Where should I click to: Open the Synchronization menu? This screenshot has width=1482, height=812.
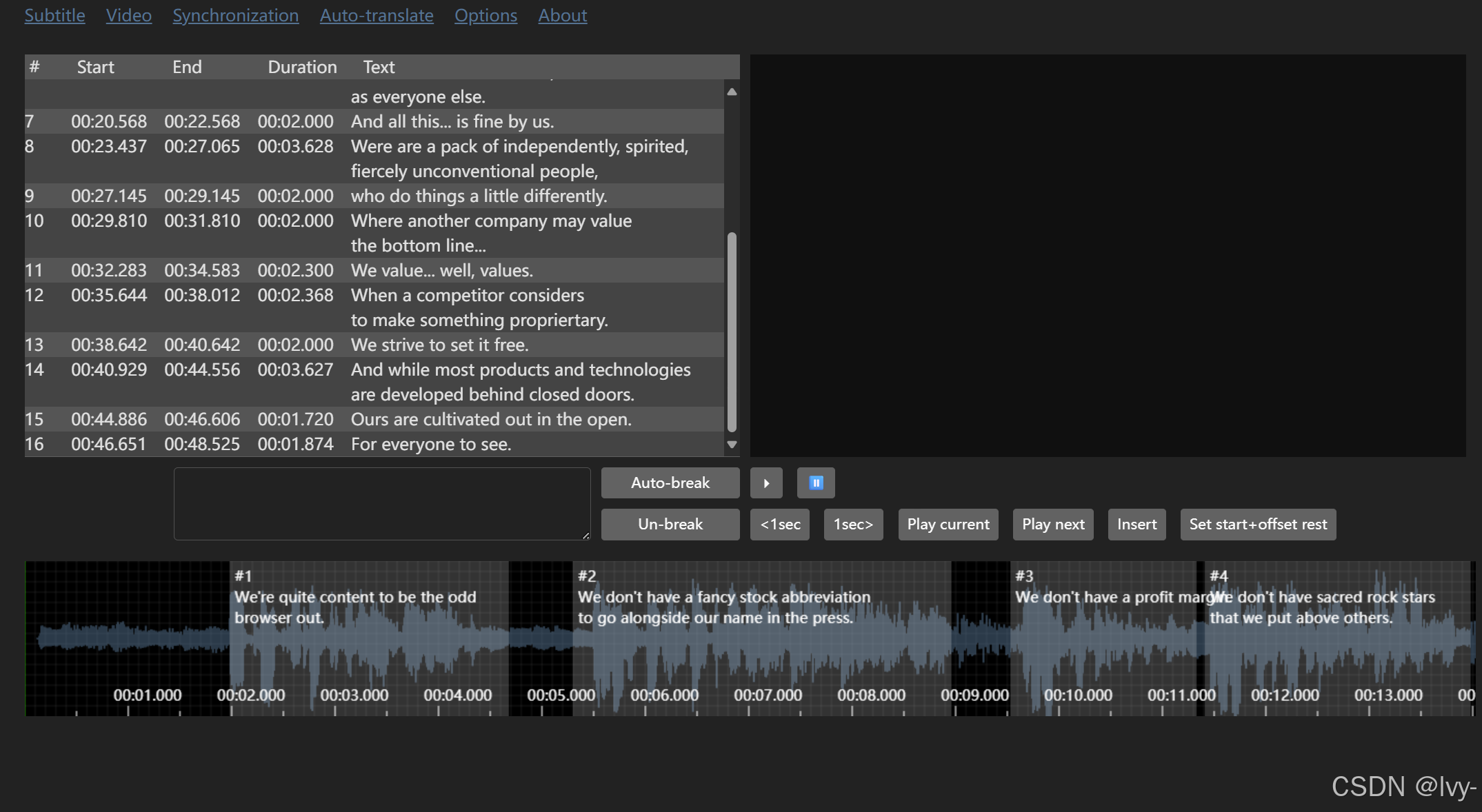[235, 15]
